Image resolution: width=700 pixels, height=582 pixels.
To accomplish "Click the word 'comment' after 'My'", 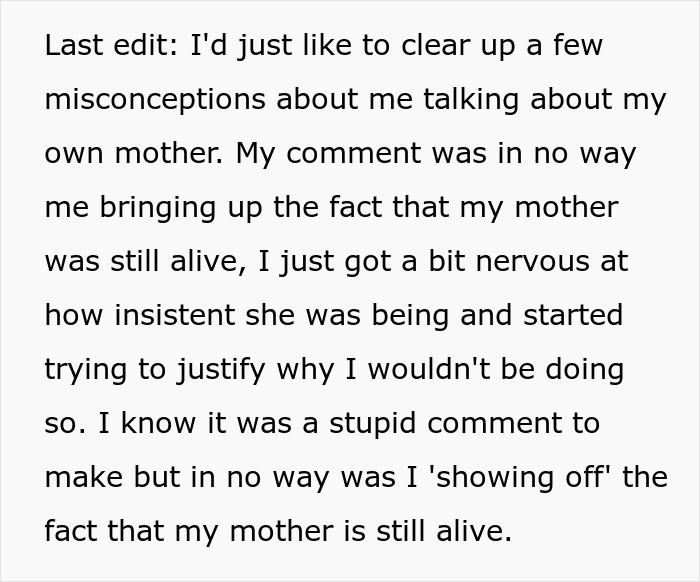I will [354, 153].
